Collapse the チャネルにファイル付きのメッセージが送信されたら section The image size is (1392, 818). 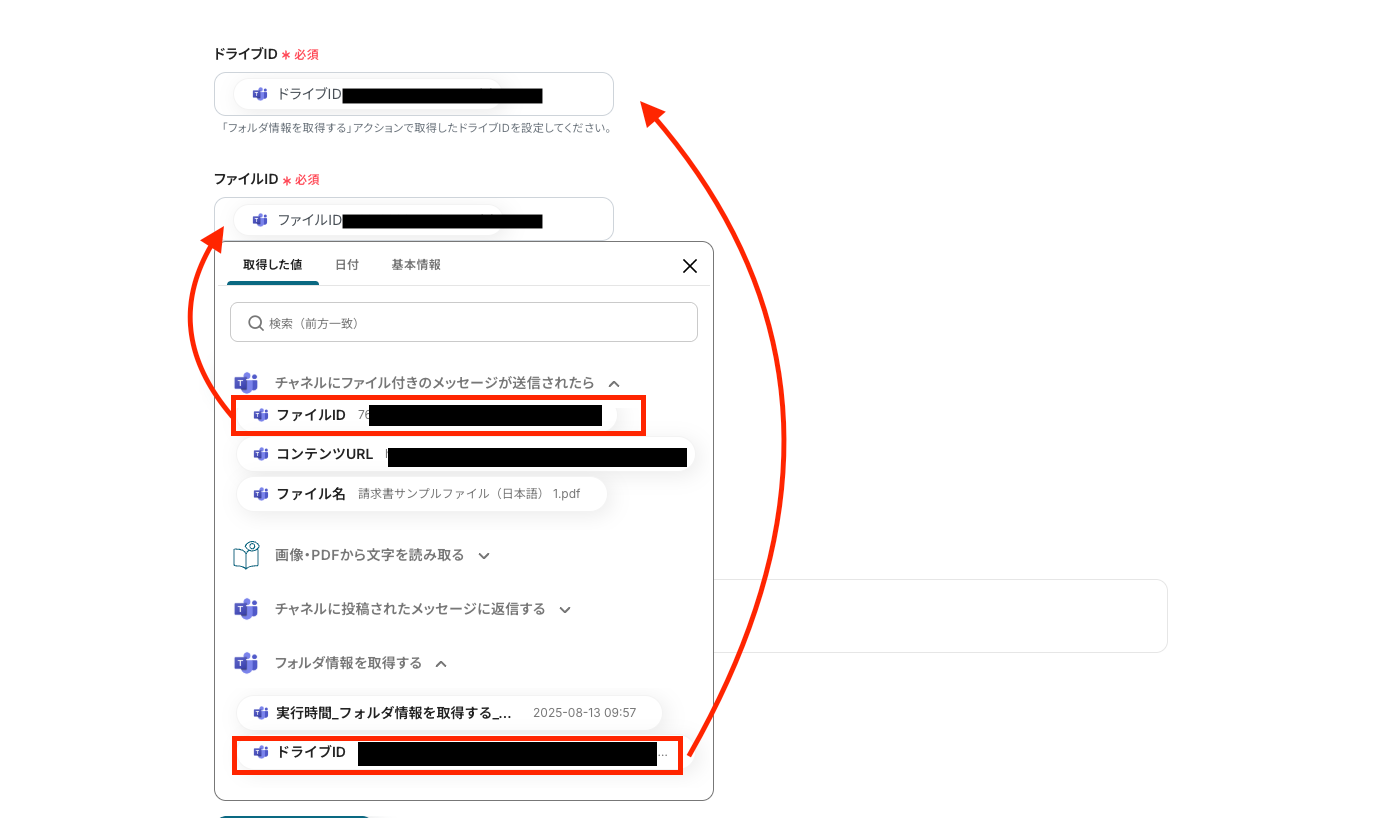pos(614,383)
